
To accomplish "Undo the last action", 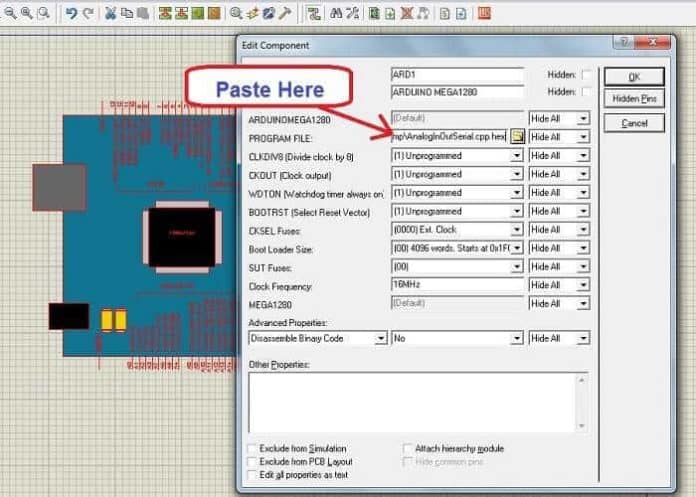I will pyautogui.click(x=71, y=13).
